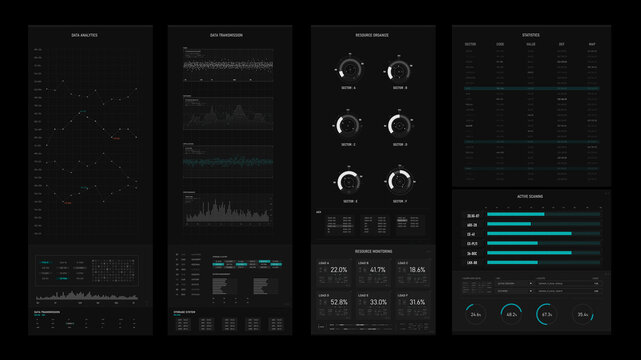The image size is (641, 360).
Task: Click the white waveform chart in Data Transmission
Action: [x=228, y=65]
